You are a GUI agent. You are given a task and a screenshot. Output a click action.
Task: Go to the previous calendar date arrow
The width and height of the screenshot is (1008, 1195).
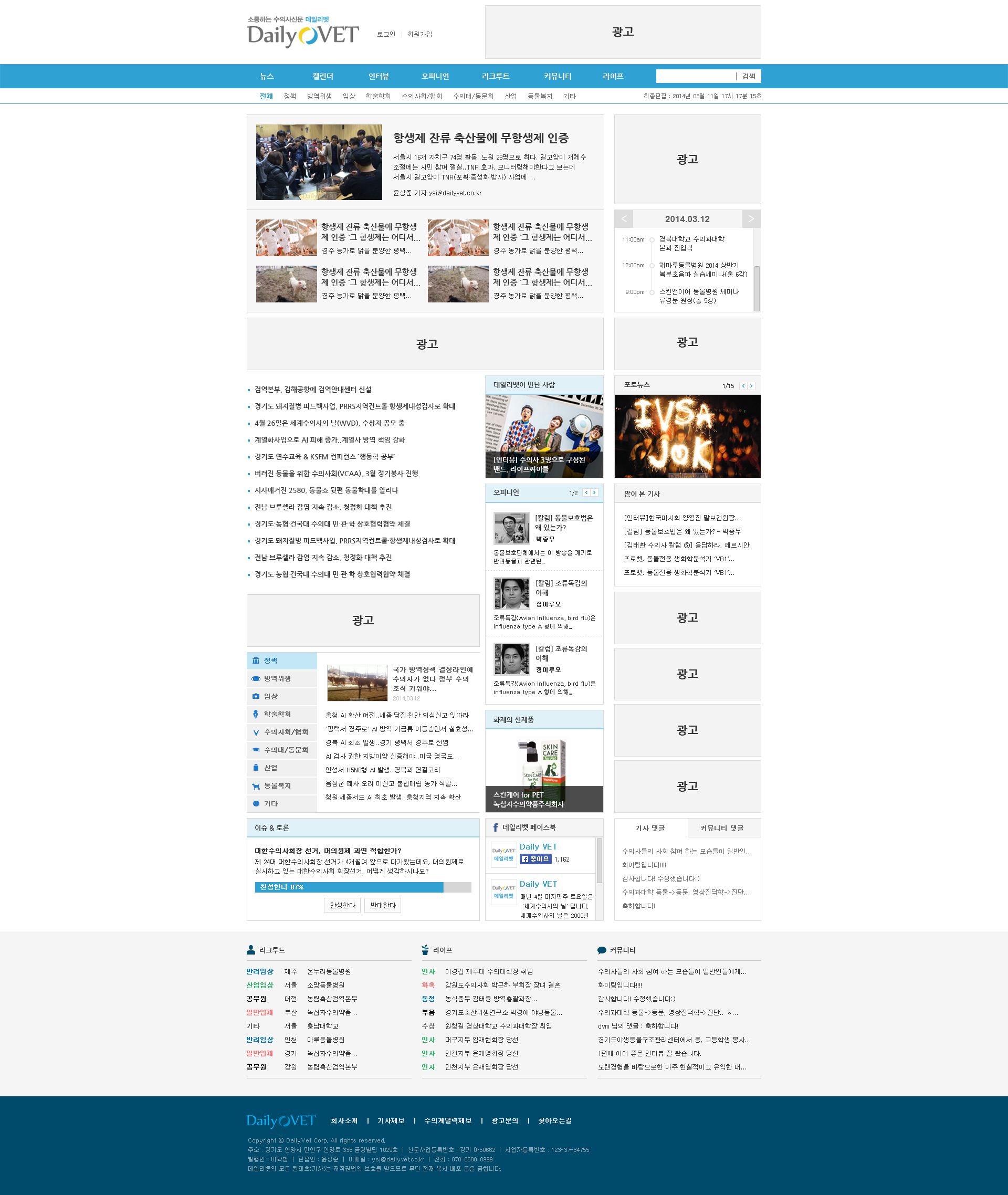point(624,219)
